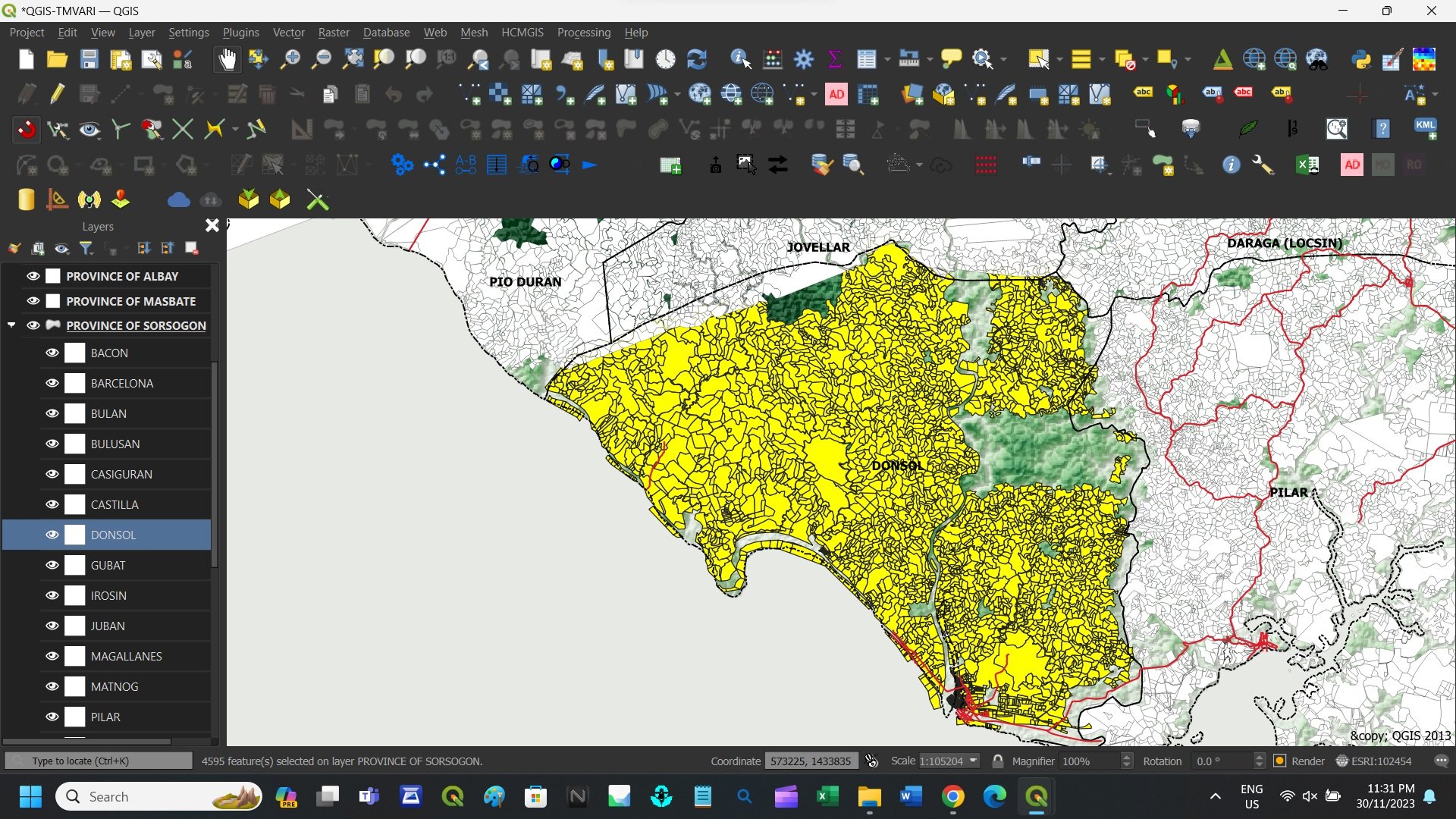The height and width of the screenshot is (819, 1456).
Task: Open the Processing menu
Action: [583, 33]
